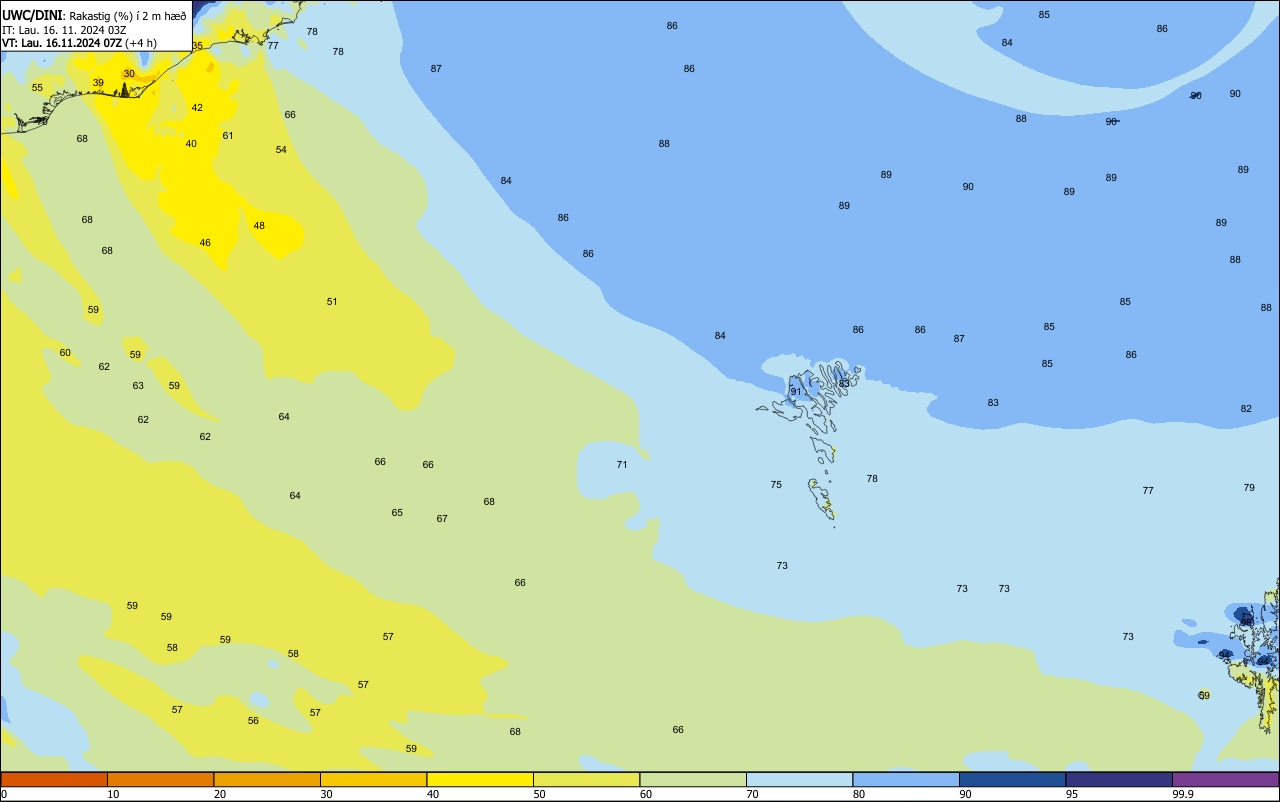This screenshot has height=802, width=1280.
Task: Click the '(+4 h)' forecast offset text
Action: (141, 43)
